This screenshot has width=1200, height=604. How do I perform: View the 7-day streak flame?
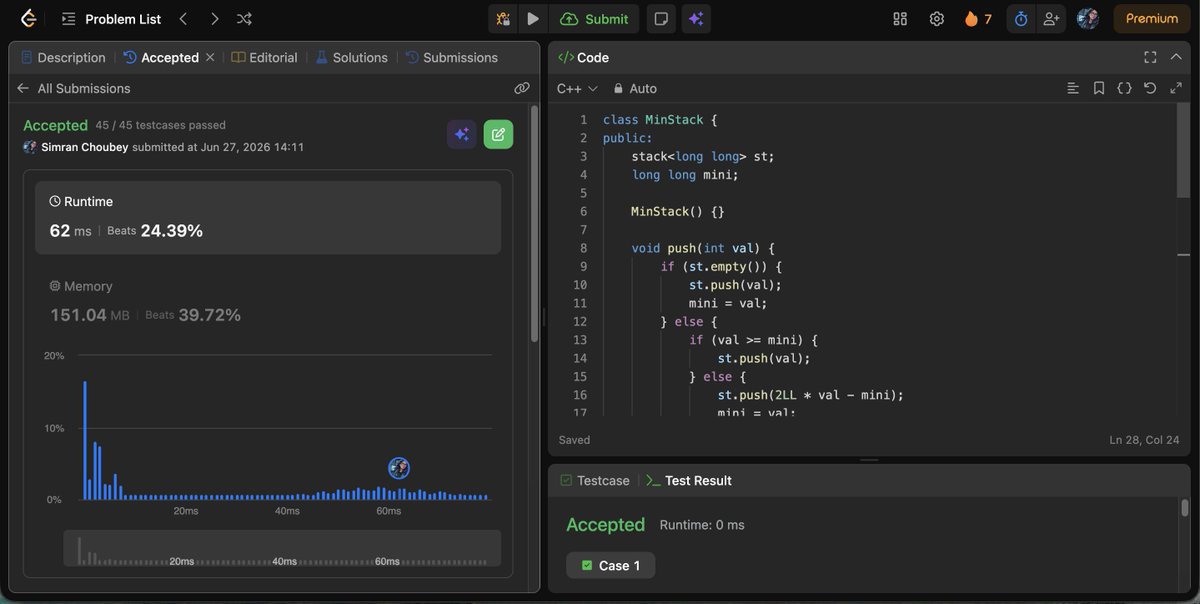coord(978,19)
